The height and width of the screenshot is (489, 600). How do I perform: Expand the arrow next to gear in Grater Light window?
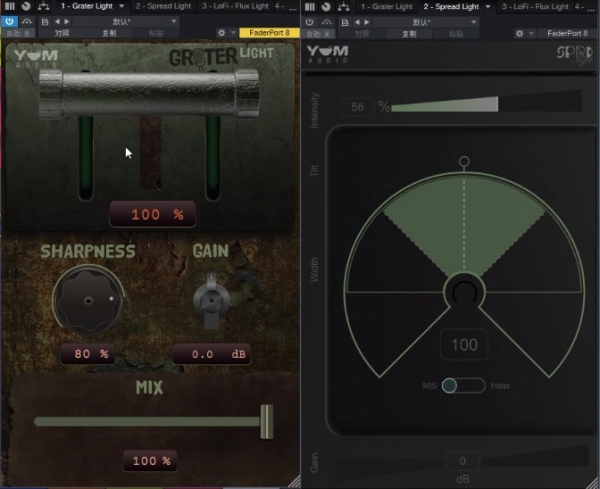(x=233, y=33)
